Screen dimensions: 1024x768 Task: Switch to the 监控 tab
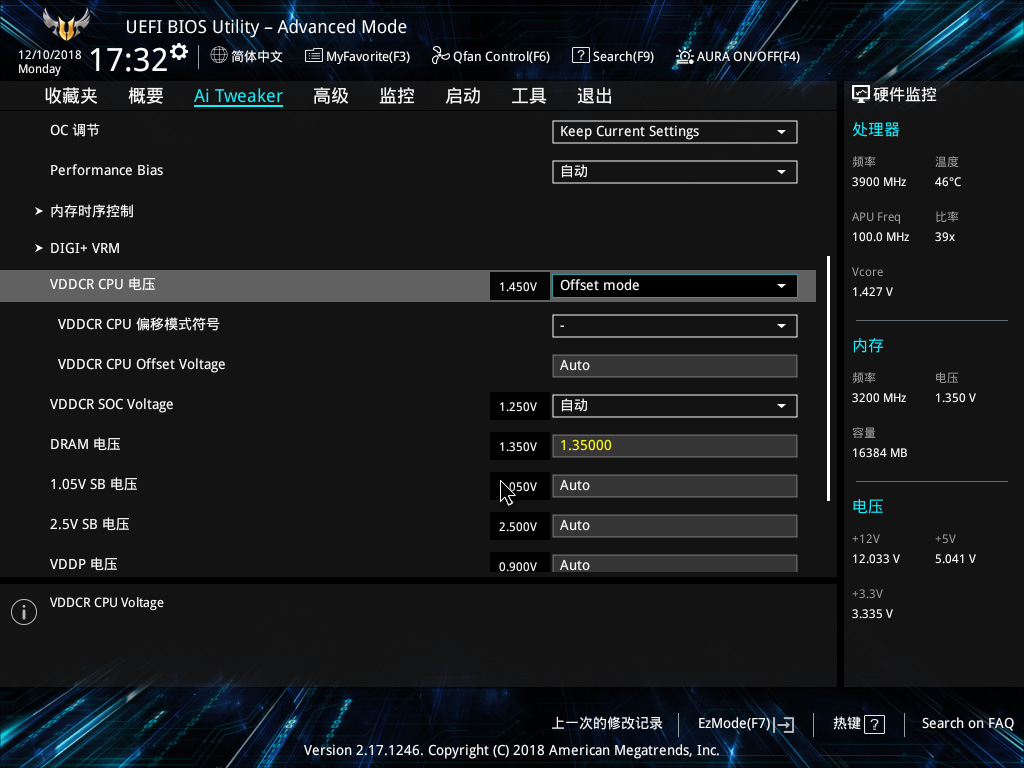click(396, 95)
